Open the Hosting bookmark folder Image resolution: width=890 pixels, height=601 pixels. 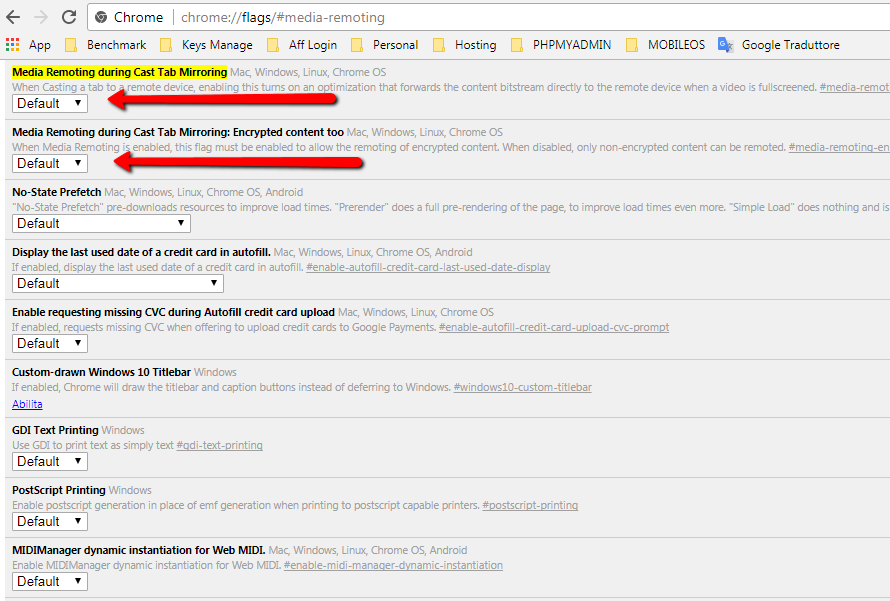coord(465,45)
